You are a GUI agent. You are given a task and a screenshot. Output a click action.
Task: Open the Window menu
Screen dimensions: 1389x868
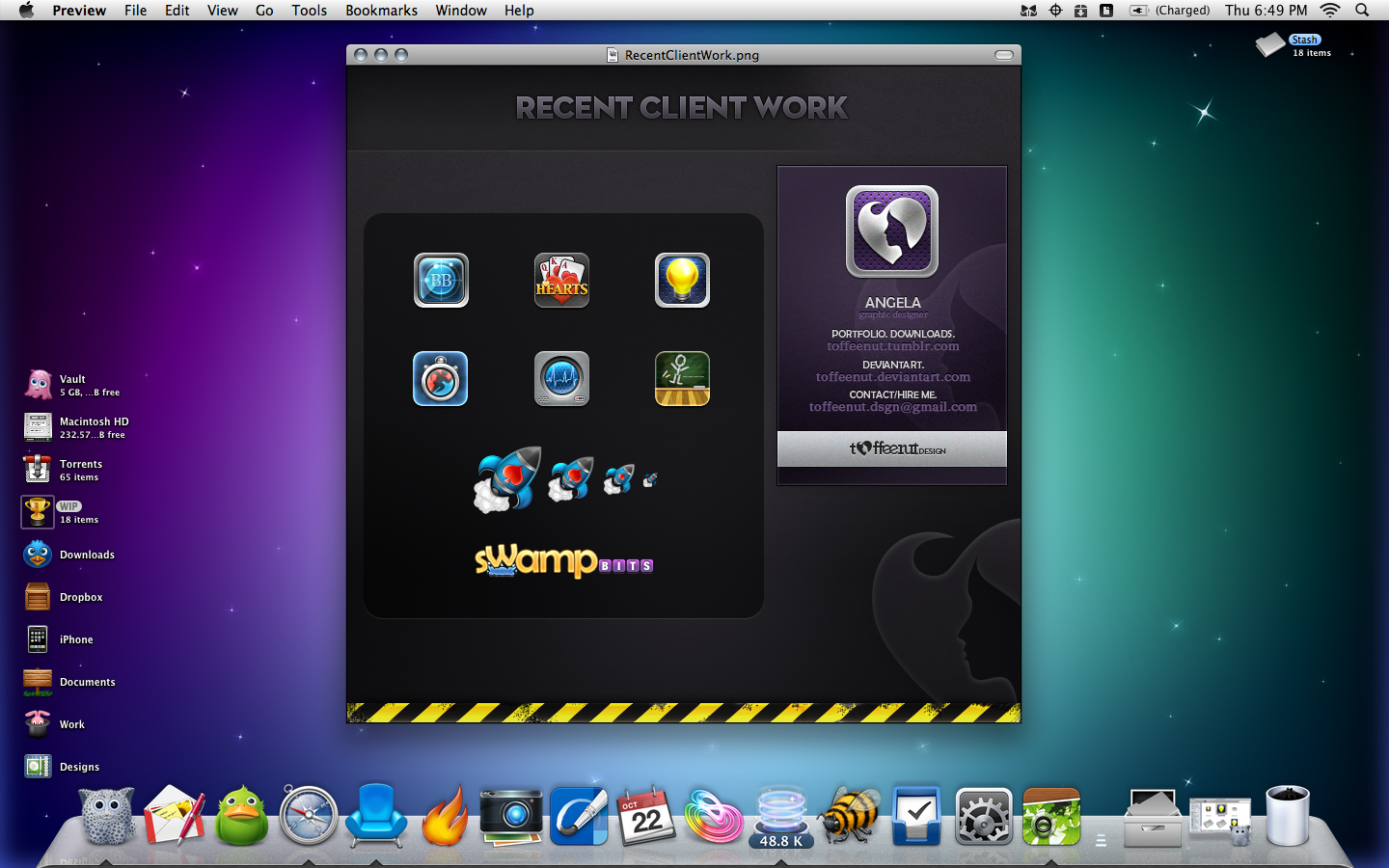click(x=461, y=11)
